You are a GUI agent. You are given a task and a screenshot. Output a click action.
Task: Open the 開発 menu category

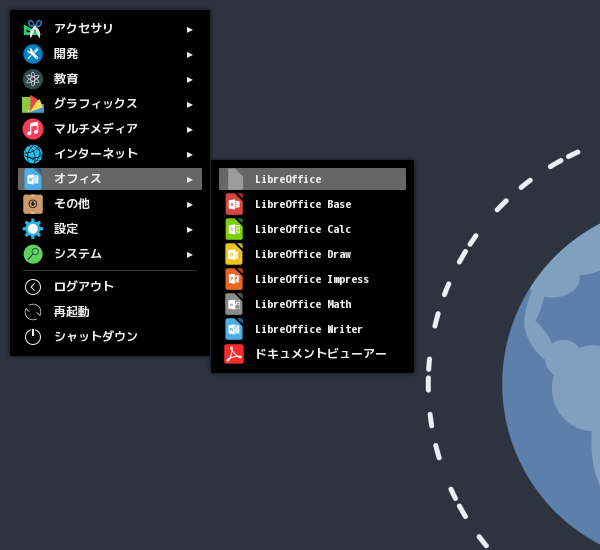coord(110,54)
